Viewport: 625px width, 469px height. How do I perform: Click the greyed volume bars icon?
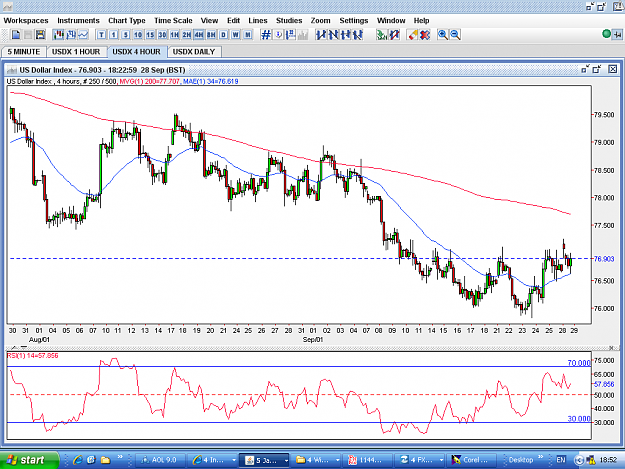[303, 35]
